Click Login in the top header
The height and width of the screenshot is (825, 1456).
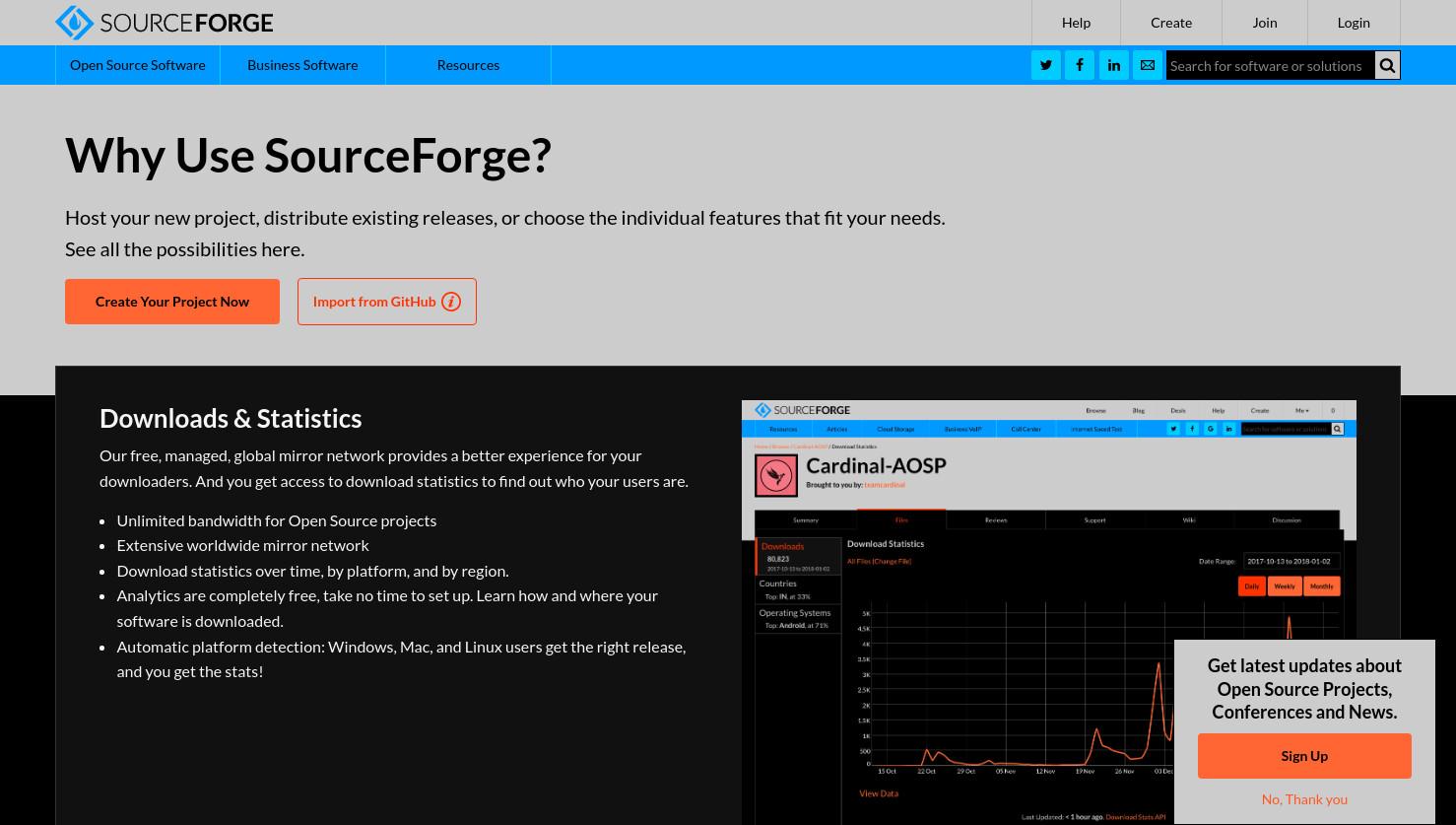tap(1354, 23)
